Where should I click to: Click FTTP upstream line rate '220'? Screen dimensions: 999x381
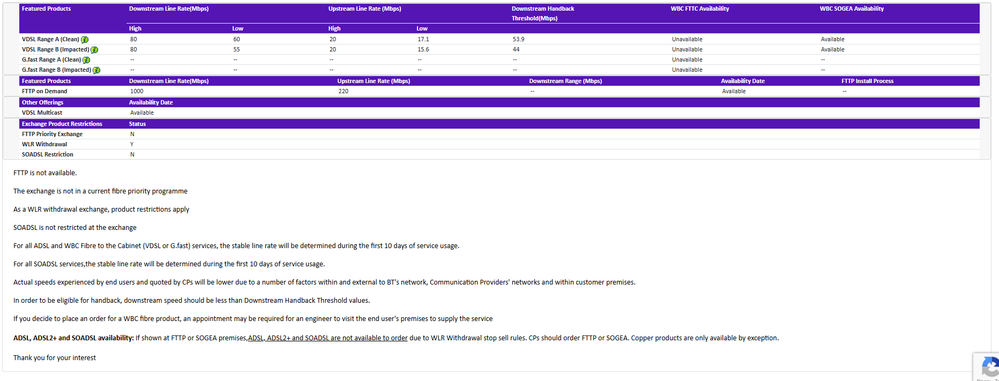(343, 91)
